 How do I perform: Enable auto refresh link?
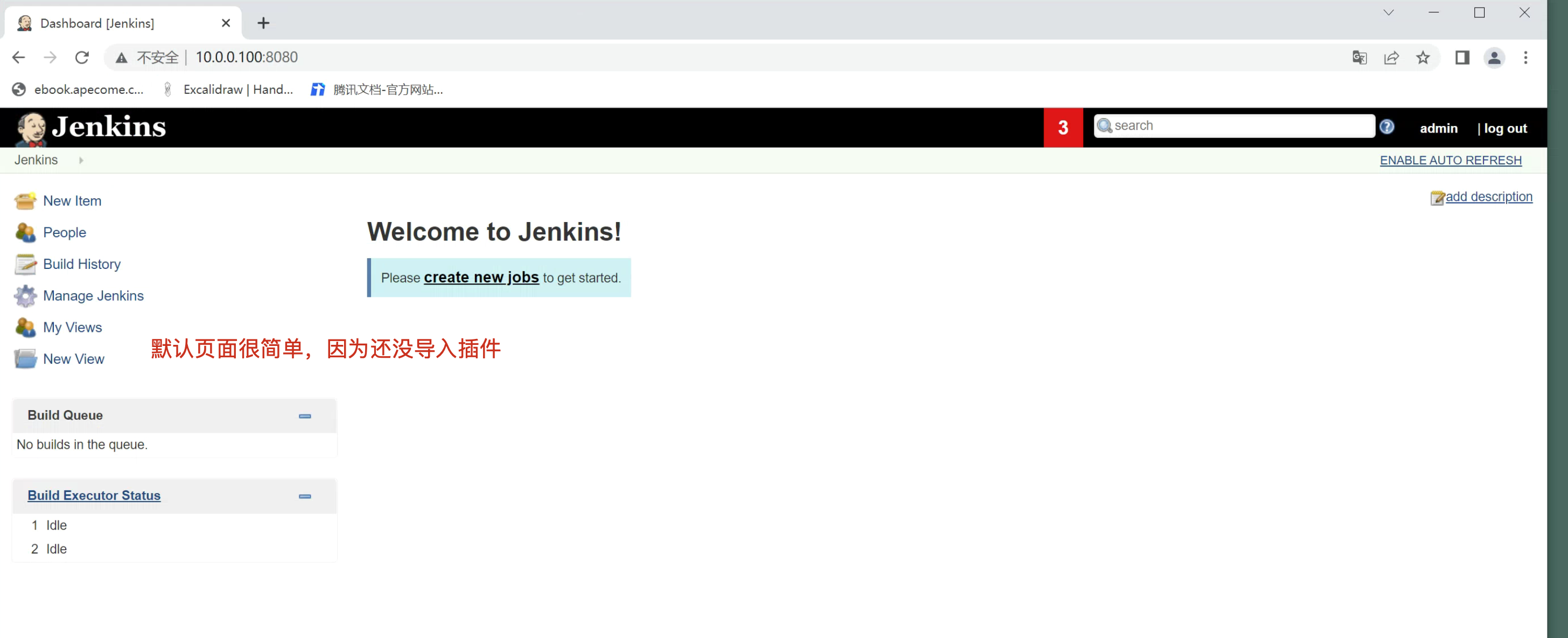[x=1450, y=160]
